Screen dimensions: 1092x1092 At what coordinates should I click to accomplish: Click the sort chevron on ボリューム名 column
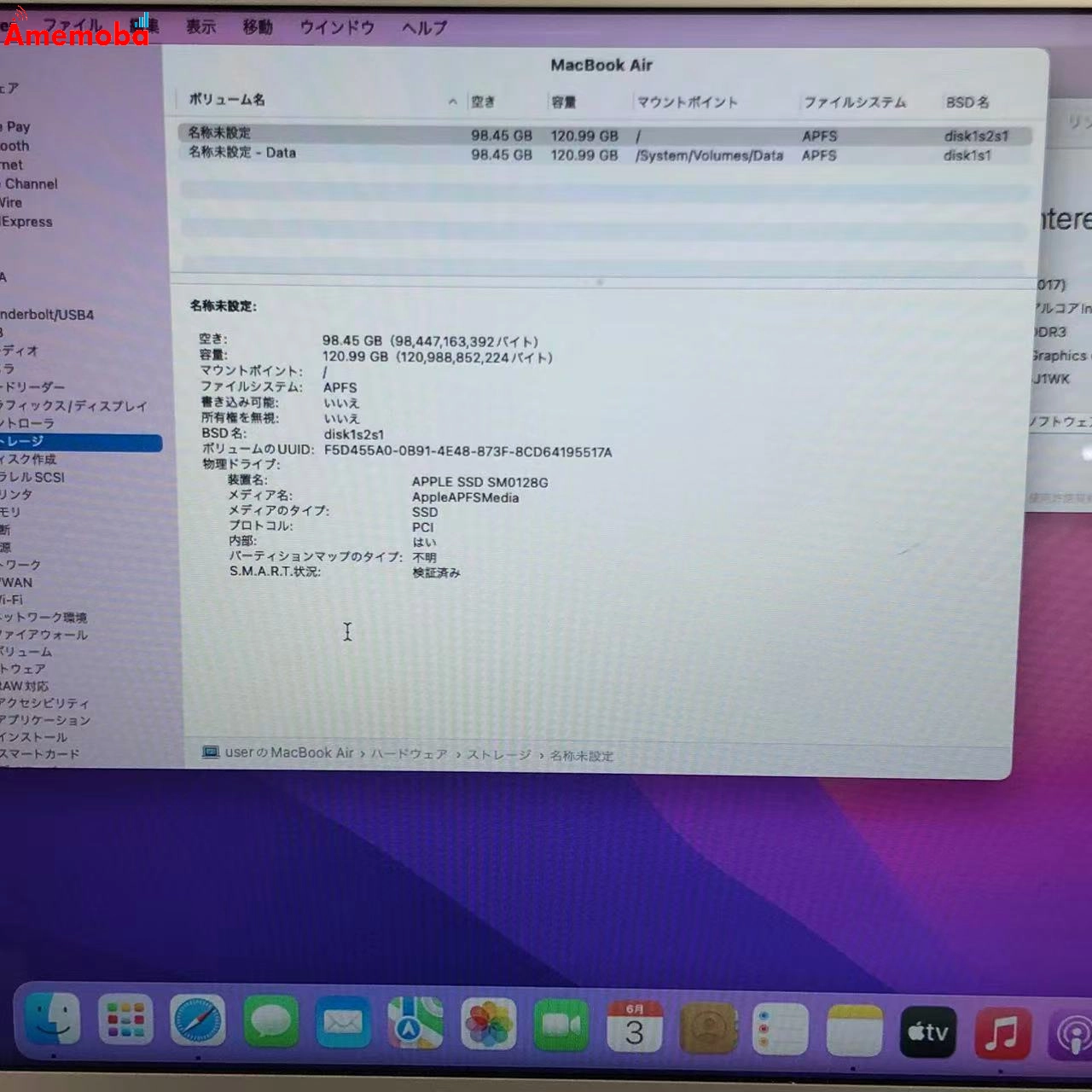click(452, 101)
